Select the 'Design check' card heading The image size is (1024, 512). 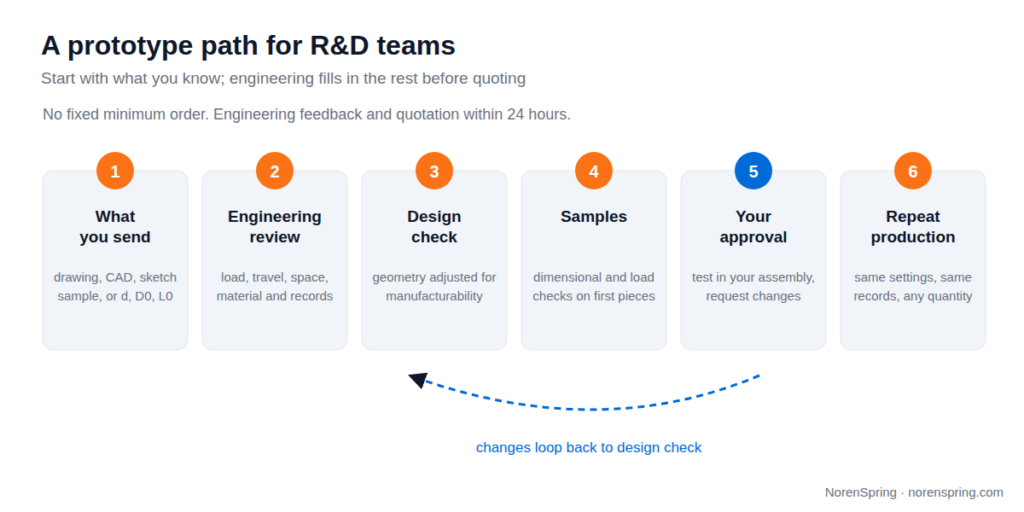[434, 227]
